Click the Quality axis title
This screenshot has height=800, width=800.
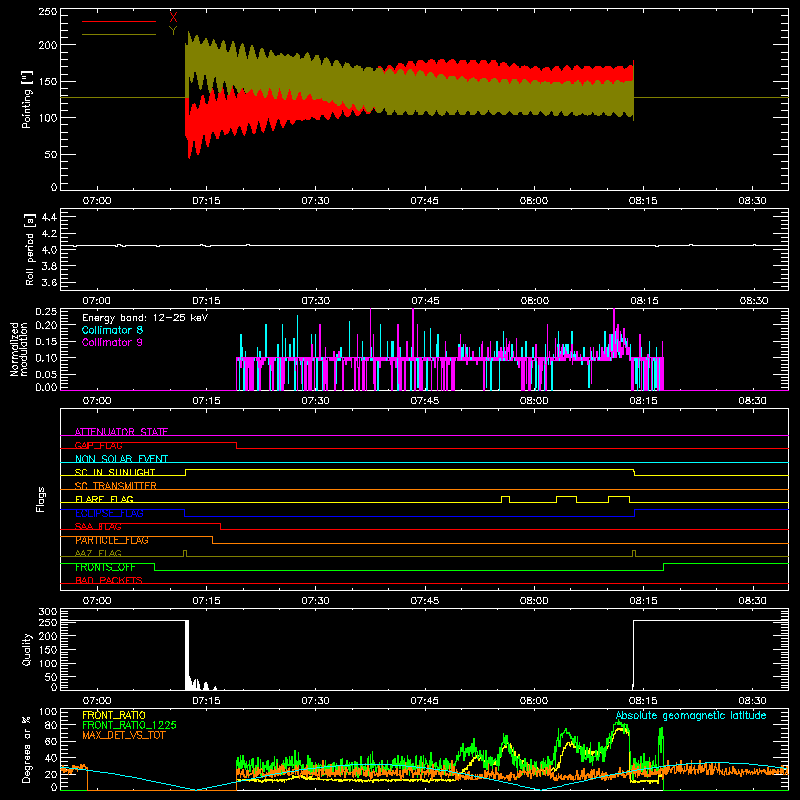click(27, 649)
